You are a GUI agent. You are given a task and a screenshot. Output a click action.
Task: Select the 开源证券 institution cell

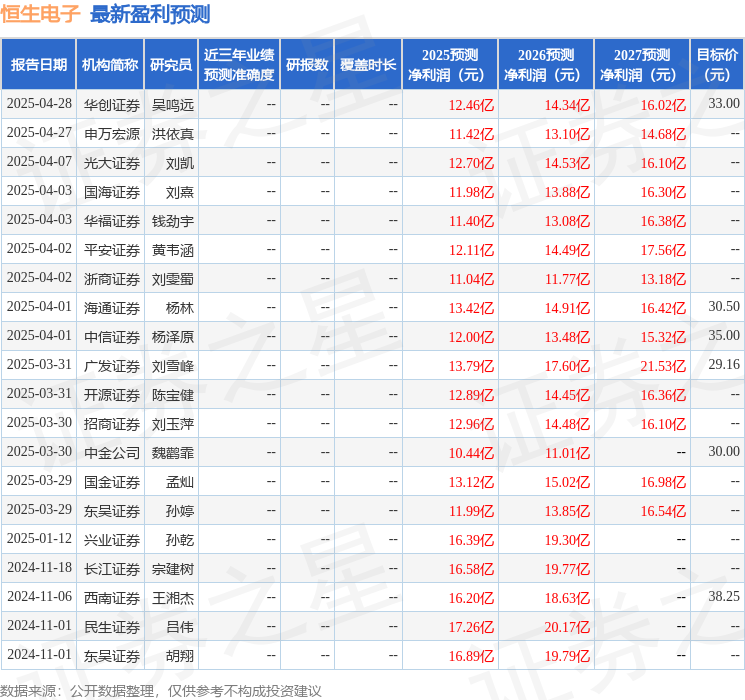[x=112, y=395]
